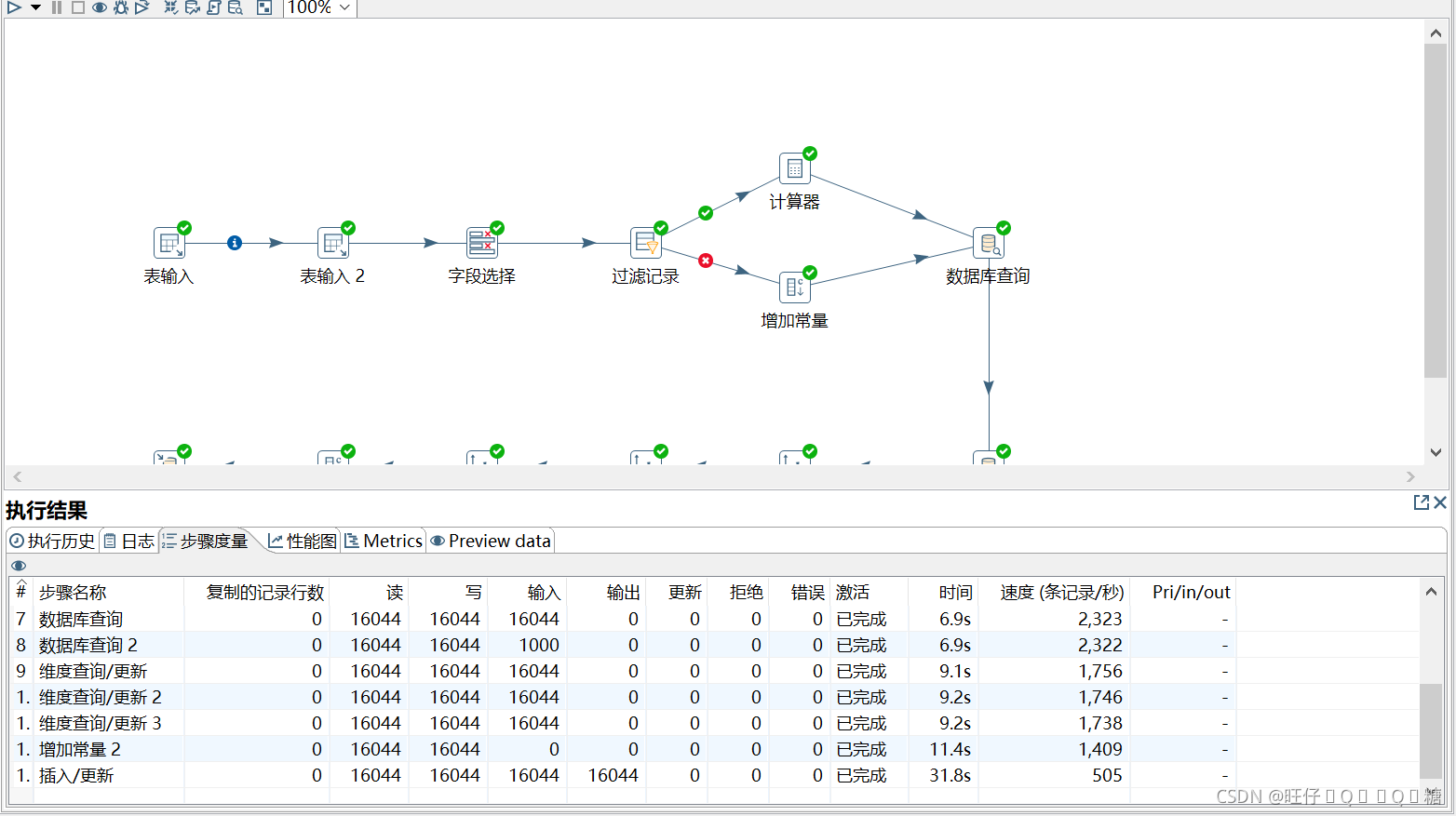Sort by the 错误 column header

(x=807, y=593)
